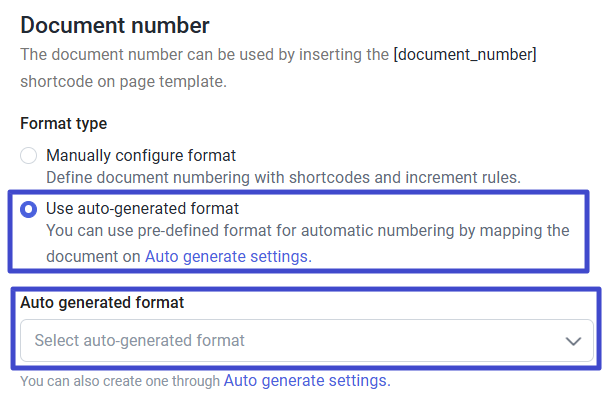Click the 'Define document numbering with shortcodes' description
Screen dimensions: 603x402
pyautogui.click(x=200, y=177)
